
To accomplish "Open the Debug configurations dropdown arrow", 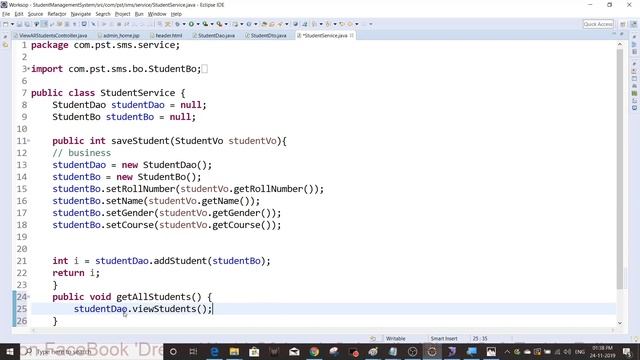I will pyautogui.click(x=184, y=24).
